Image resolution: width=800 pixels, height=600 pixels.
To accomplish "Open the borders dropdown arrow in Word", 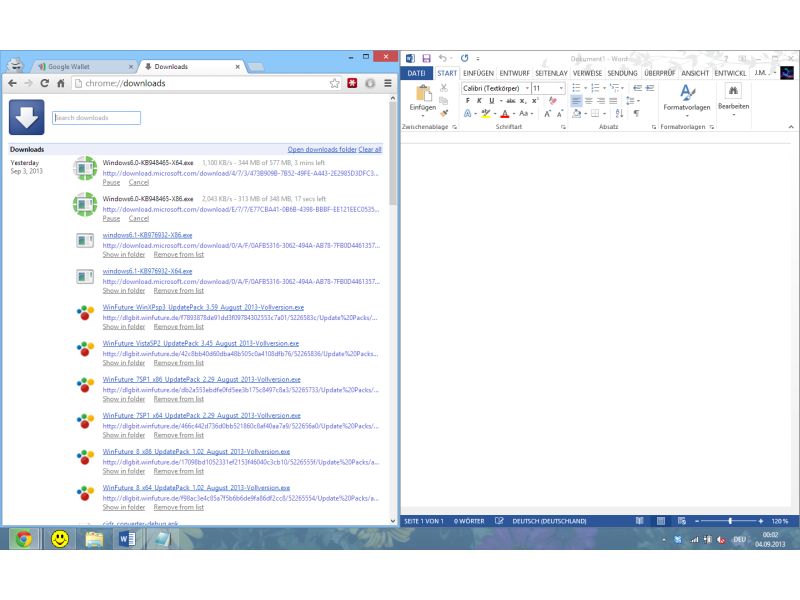I will click(x=605, y=114).
